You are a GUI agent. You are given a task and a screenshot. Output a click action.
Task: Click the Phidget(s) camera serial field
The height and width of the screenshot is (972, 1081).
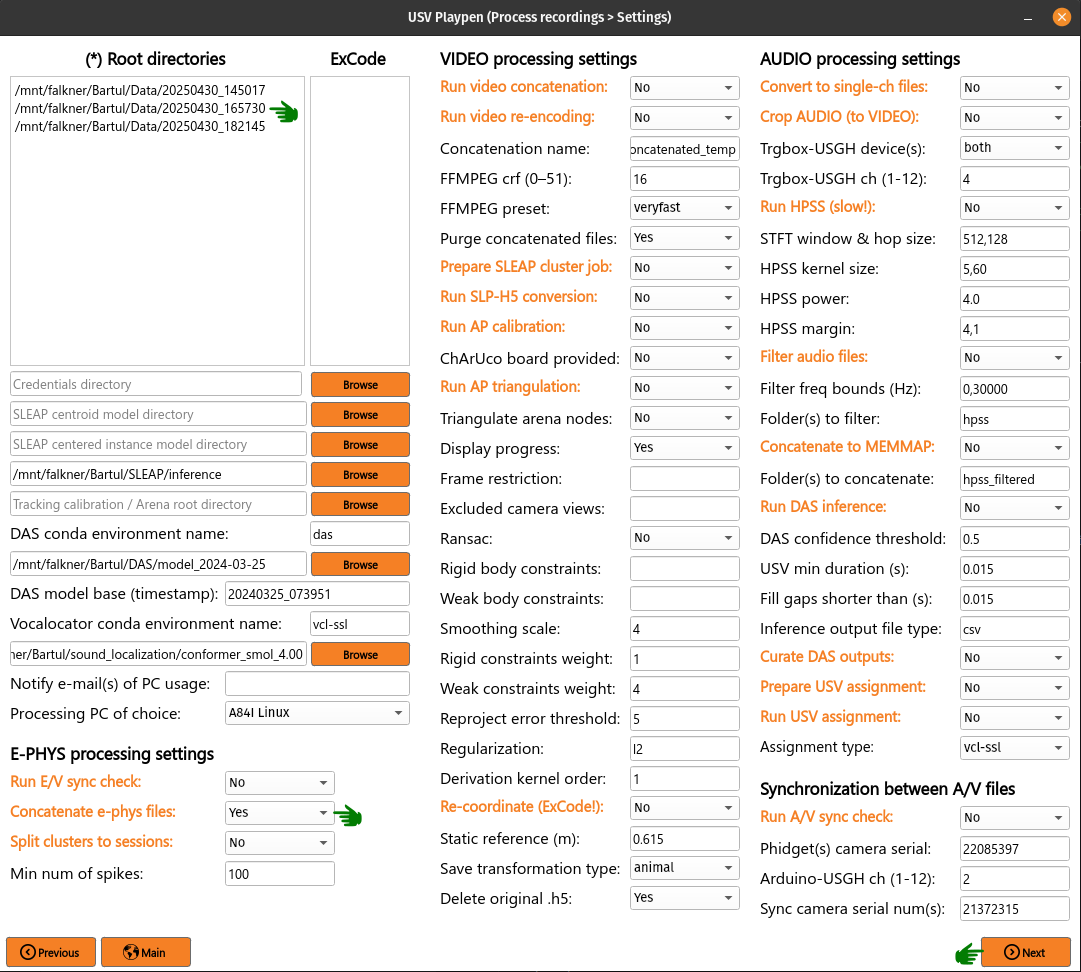[1014, 849]
